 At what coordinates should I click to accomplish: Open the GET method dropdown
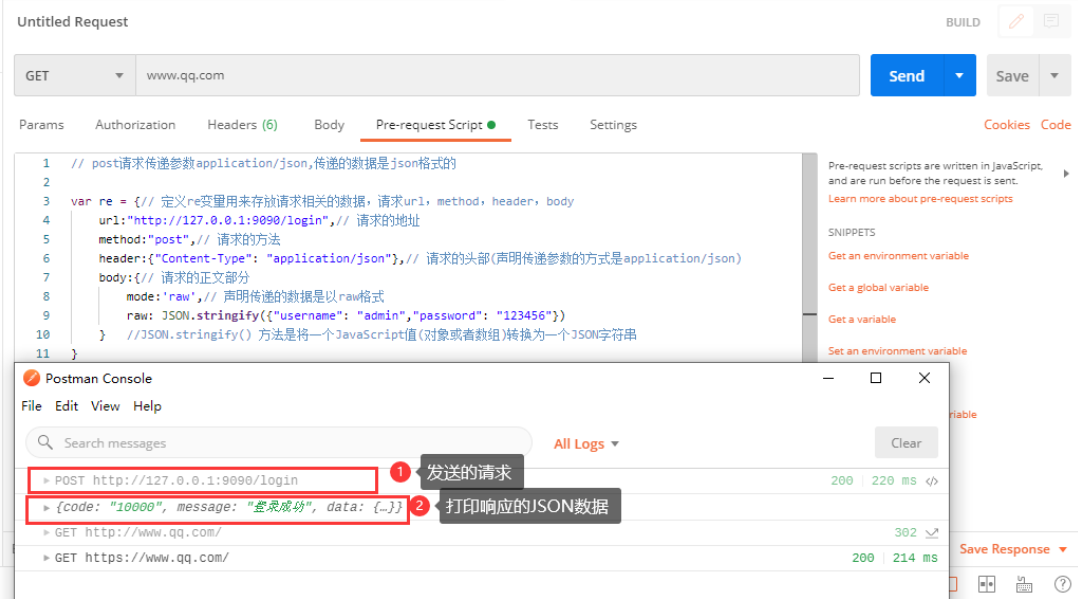coord(75,76)
